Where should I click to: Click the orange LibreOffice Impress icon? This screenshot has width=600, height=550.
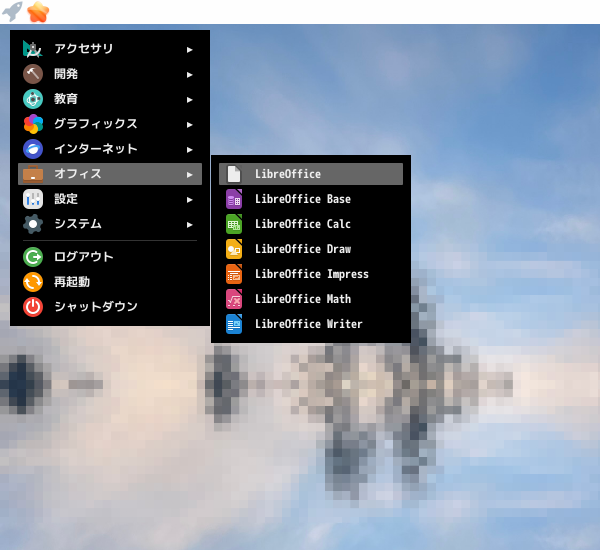(234, 274)
